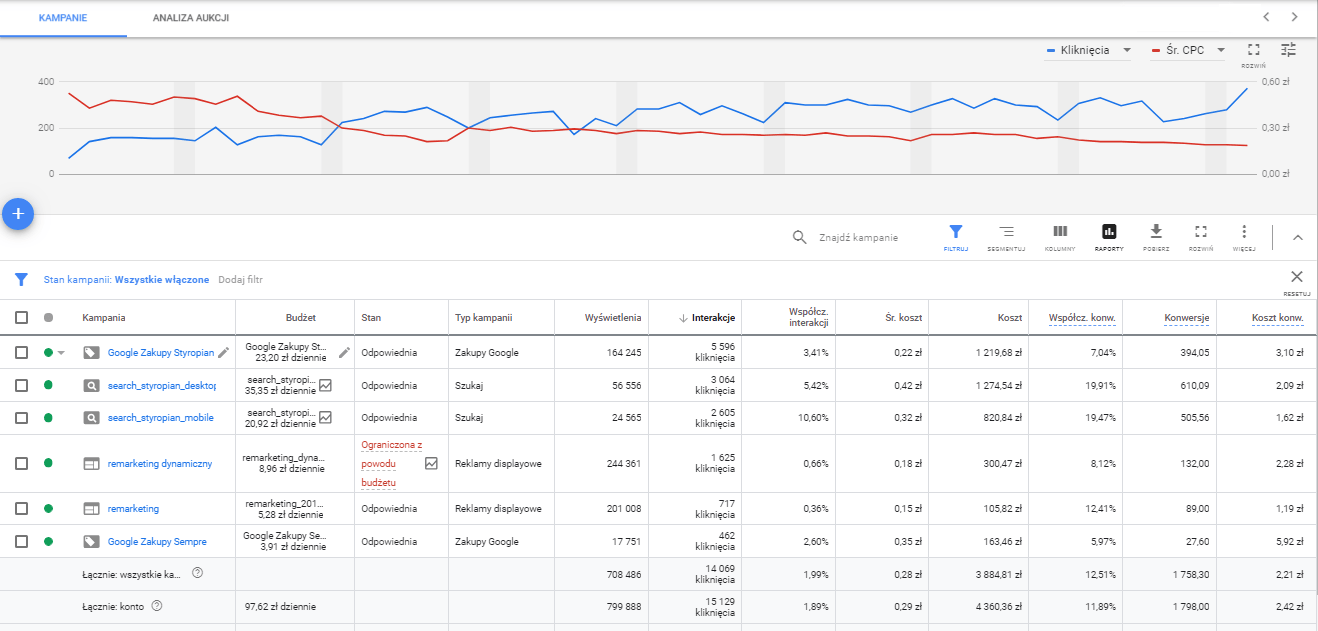This screenshot has width=1318, height=631.
Task: Edit name pencil for Google Zakupy Styropian
Action: click(224, 352)
